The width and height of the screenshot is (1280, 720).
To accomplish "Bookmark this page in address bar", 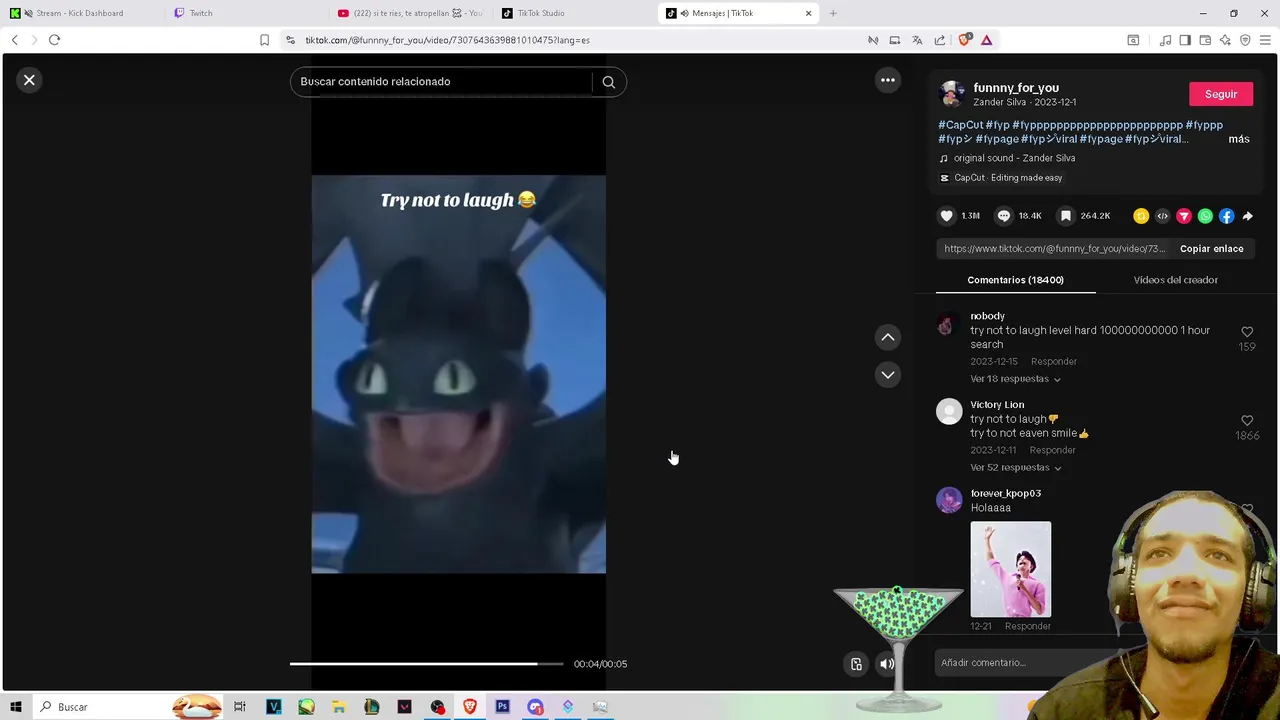I will coord(264,40).
